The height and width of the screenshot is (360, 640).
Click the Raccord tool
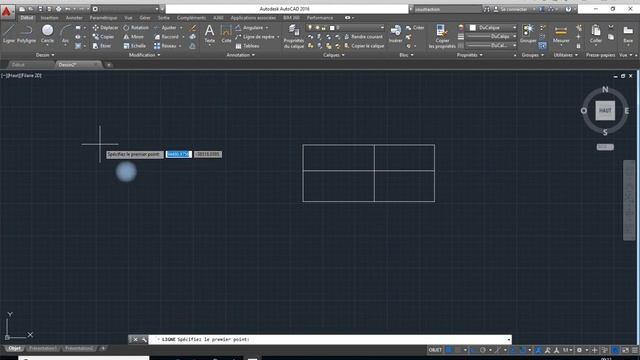167,37
